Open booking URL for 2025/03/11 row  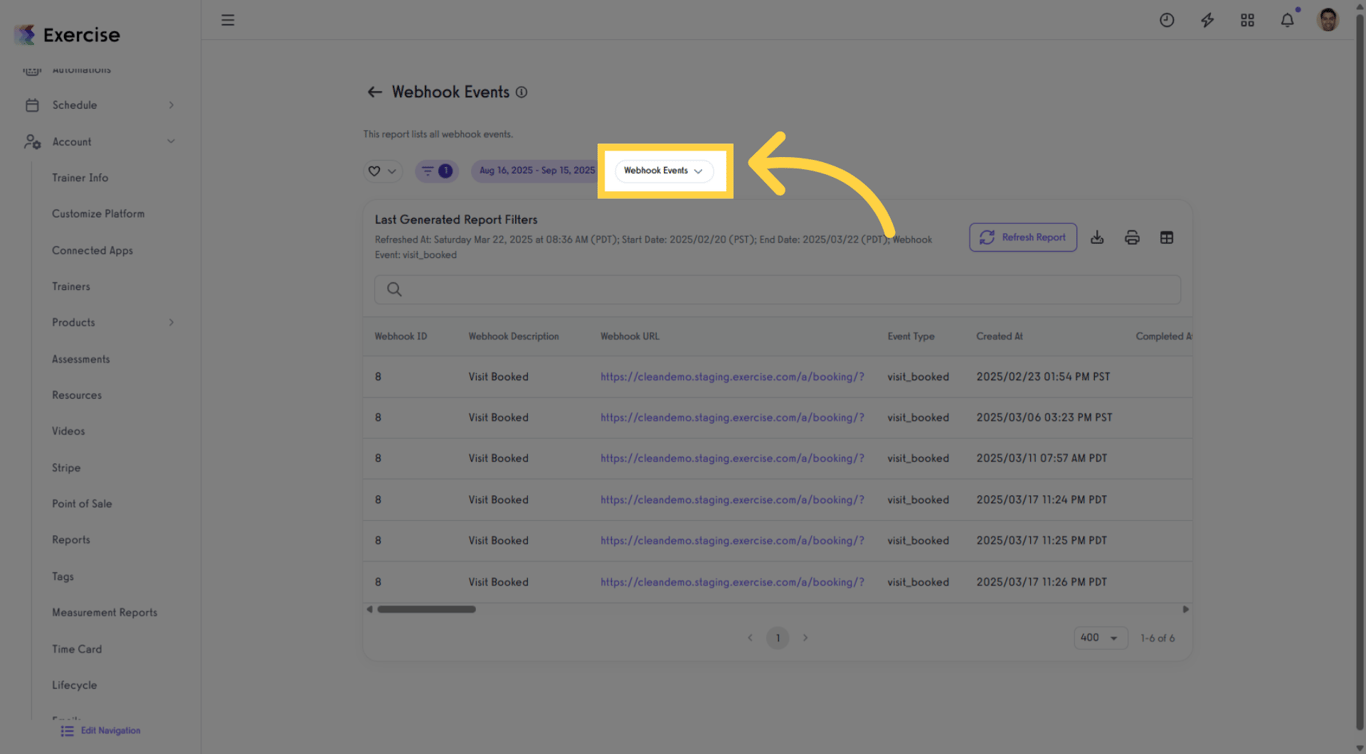pos(732,458)
